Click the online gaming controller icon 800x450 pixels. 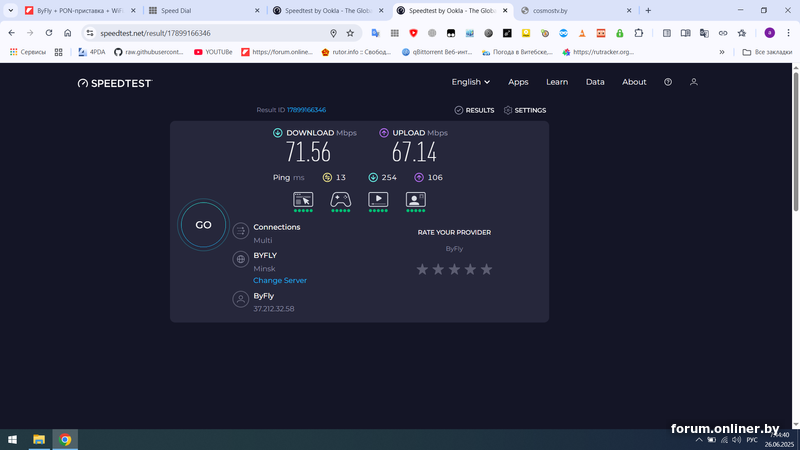tap(341, 199)
